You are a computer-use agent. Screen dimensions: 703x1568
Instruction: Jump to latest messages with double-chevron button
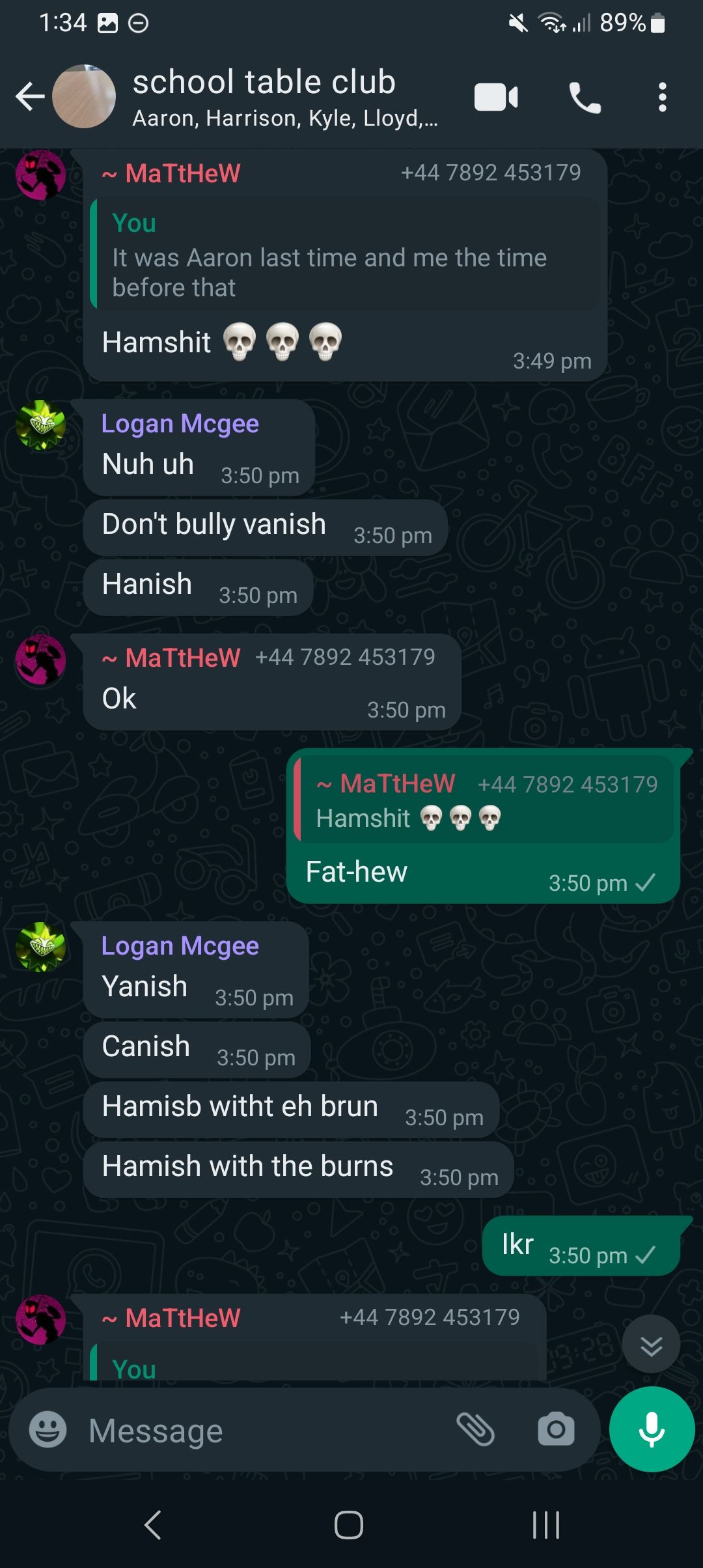click(x=651, y=1344)
